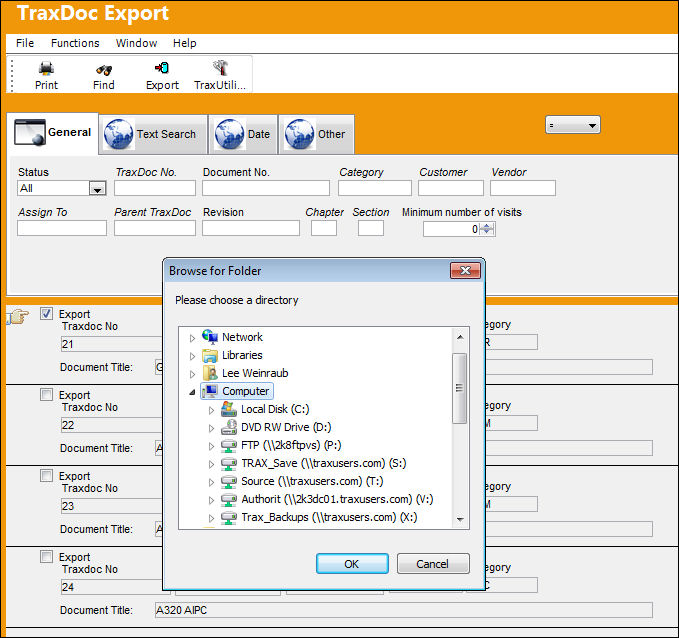The width and height of the screenshot is (679, 638).
Task: Switch to the Other tab
Action: pyautogui.click(x=317, y=134)
